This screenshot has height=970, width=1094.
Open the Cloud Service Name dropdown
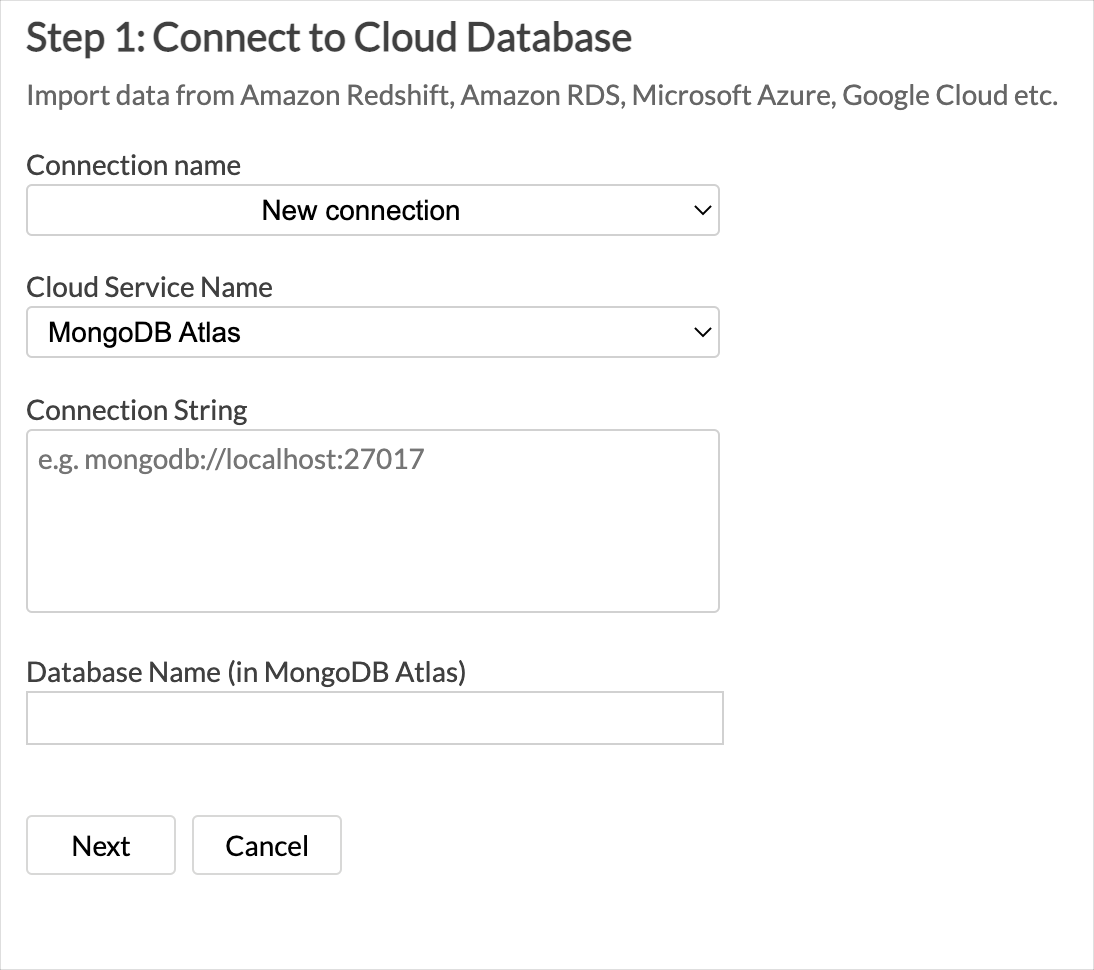[x=373, y=332]
